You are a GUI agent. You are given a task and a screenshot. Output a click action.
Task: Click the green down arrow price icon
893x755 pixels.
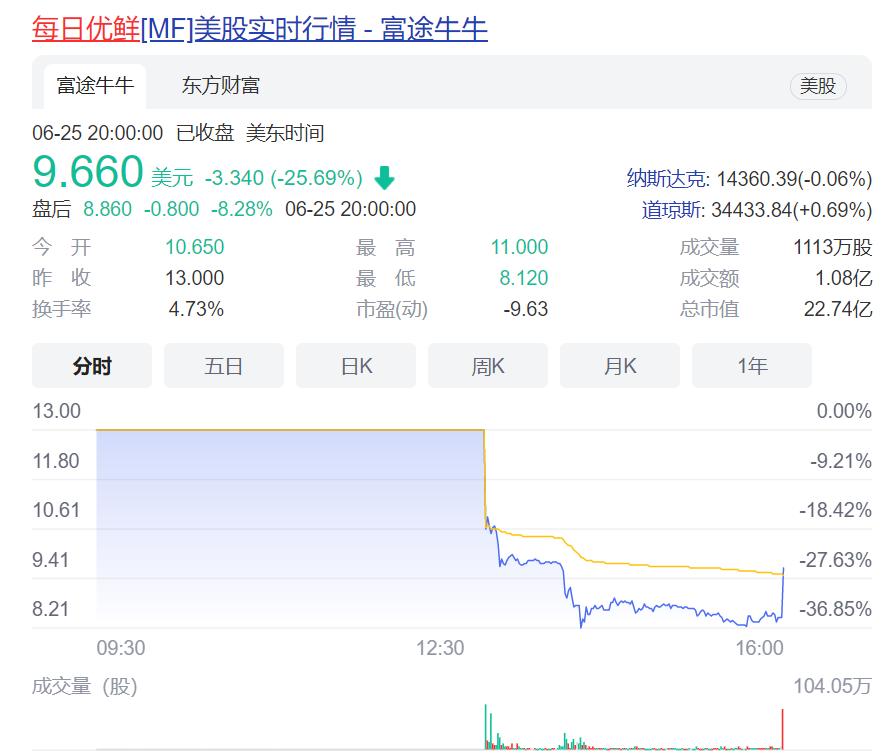pos(384,178)
